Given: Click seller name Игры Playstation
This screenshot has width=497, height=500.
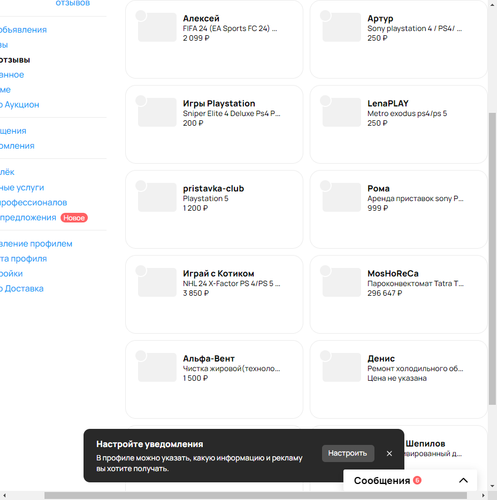Looking at the screenshot, I should [x=219, y=103].
